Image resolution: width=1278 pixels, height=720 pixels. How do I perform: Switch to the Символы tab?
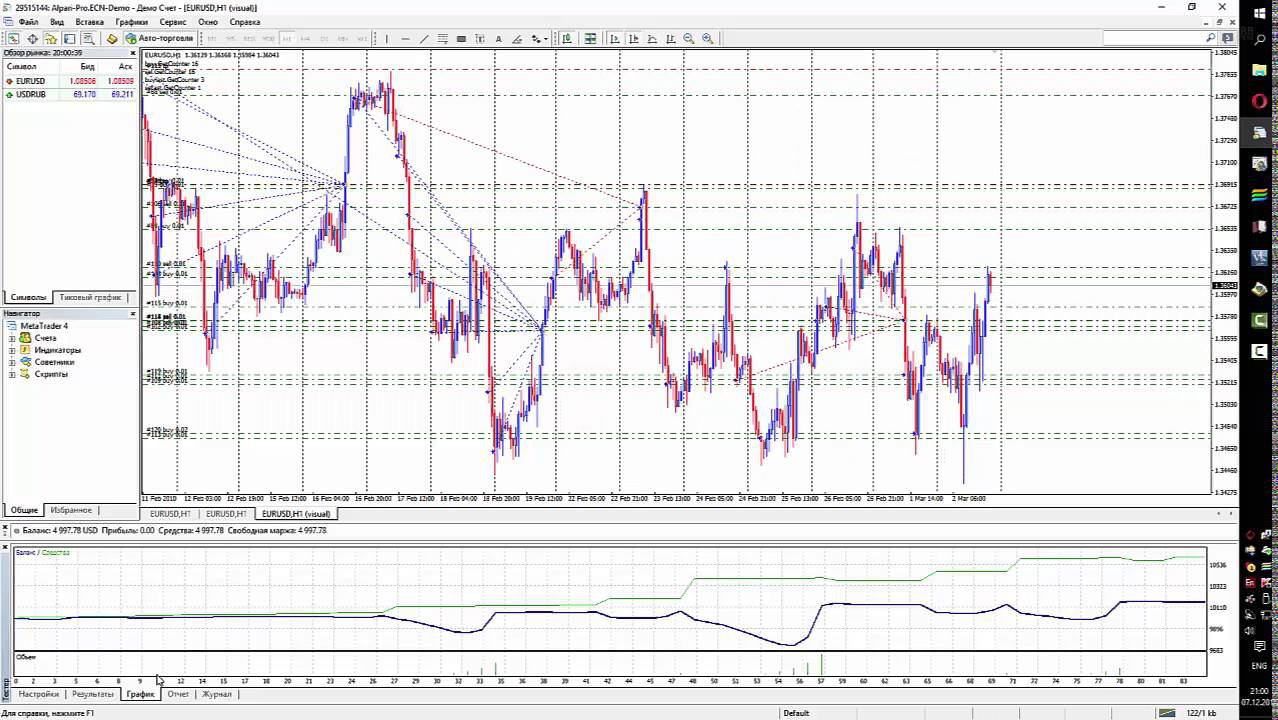pyautogui.click(x=27, y=297)
